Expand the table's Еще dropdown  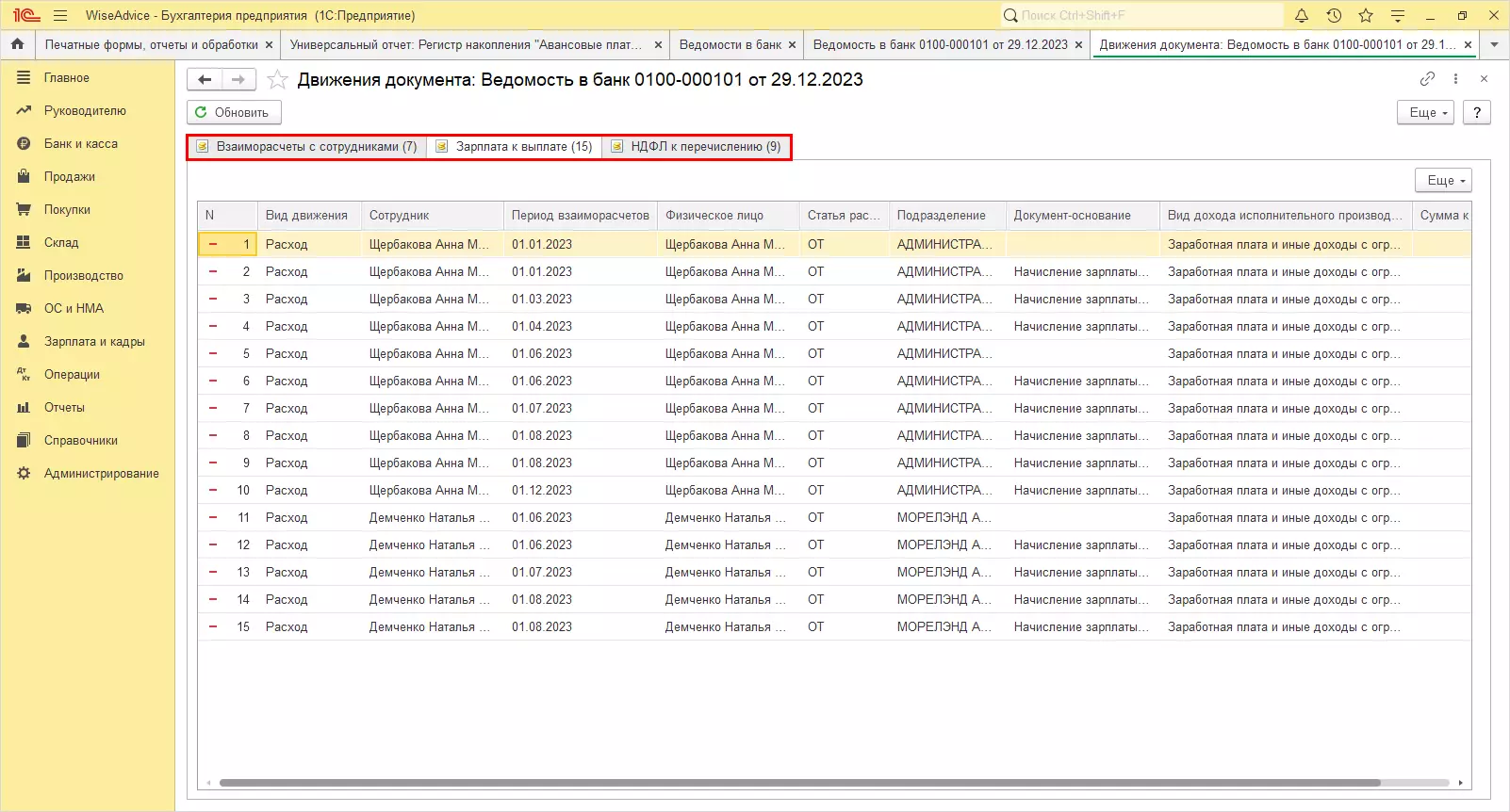point(1443,180)
